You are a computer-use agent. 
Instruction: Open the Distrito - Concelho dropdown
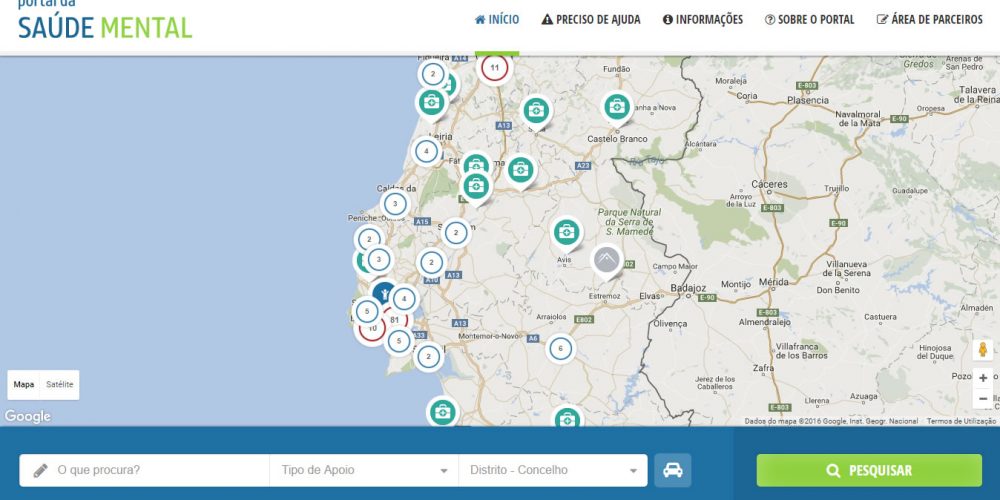tap(553, 470)
